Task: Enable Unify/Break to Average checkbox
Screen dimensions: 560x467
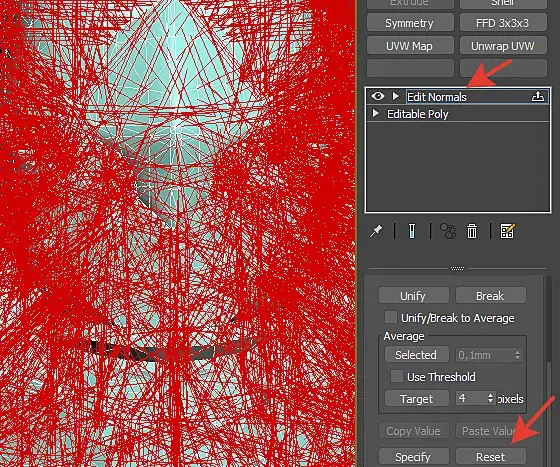Action: [391, 317]
